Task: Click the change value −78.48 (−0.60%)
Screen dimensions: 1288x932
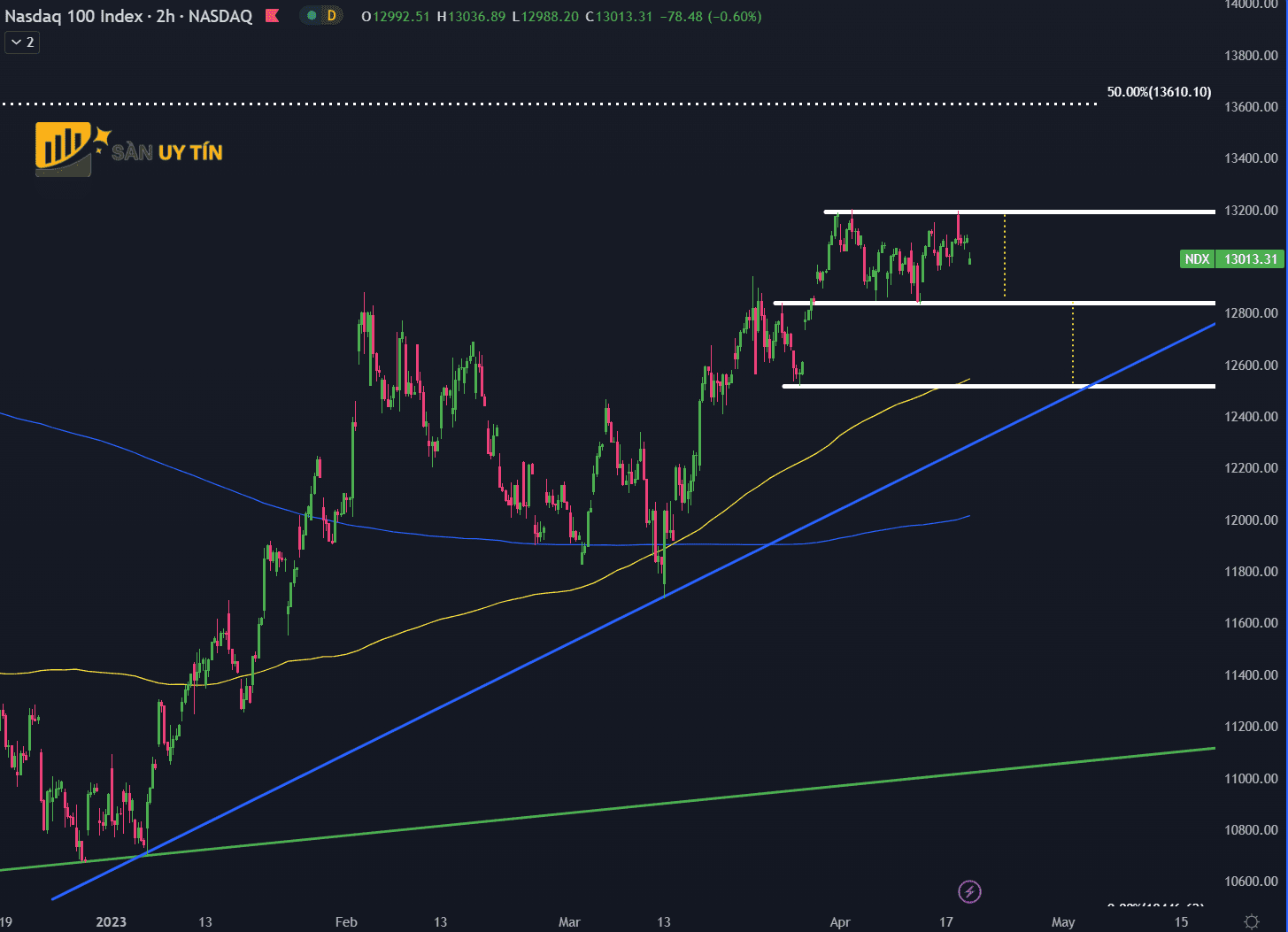Action: [711, 16]
